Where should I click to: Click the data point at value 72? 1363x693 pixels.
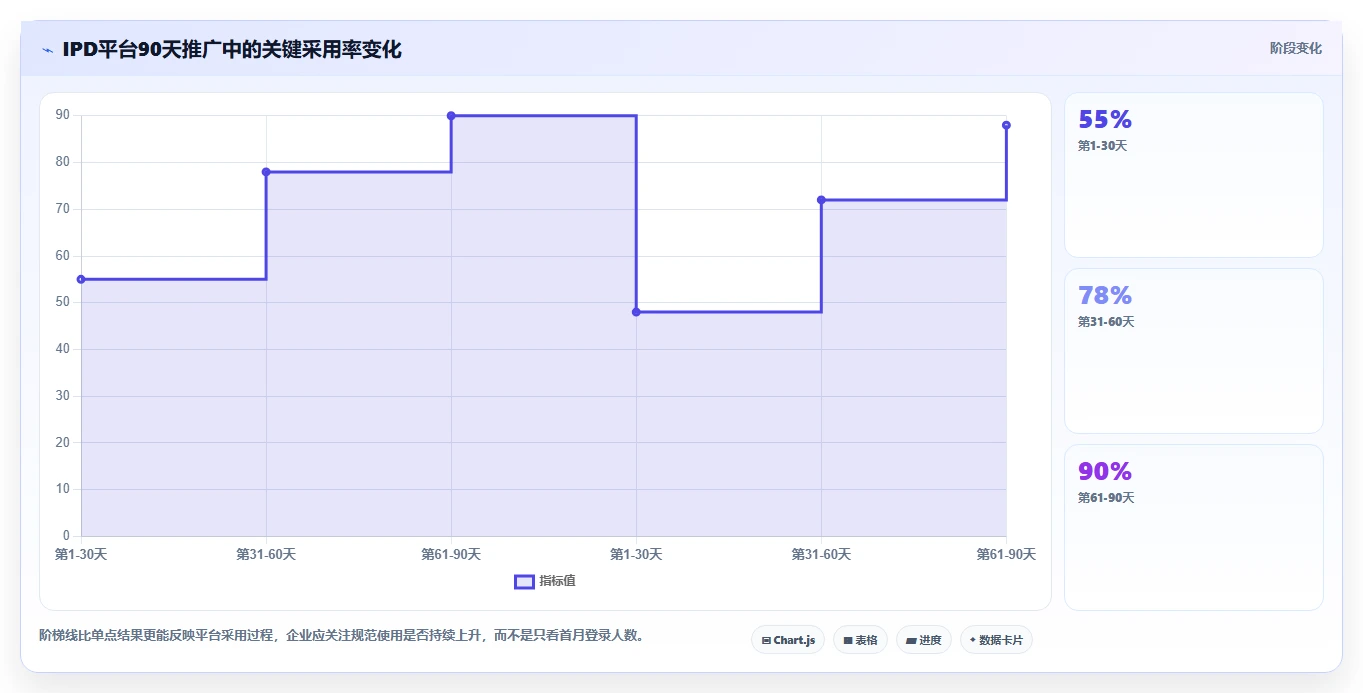pos(821,200)
